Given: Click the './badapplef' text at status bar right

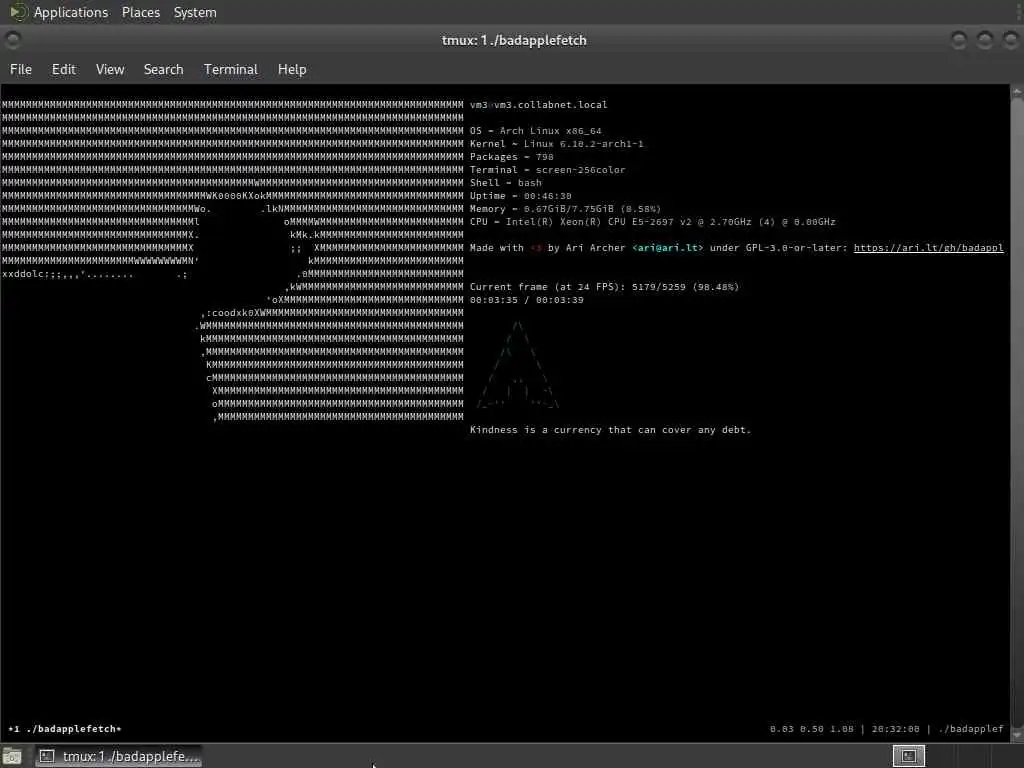Looking at the screenshot, I should (970, 729).
